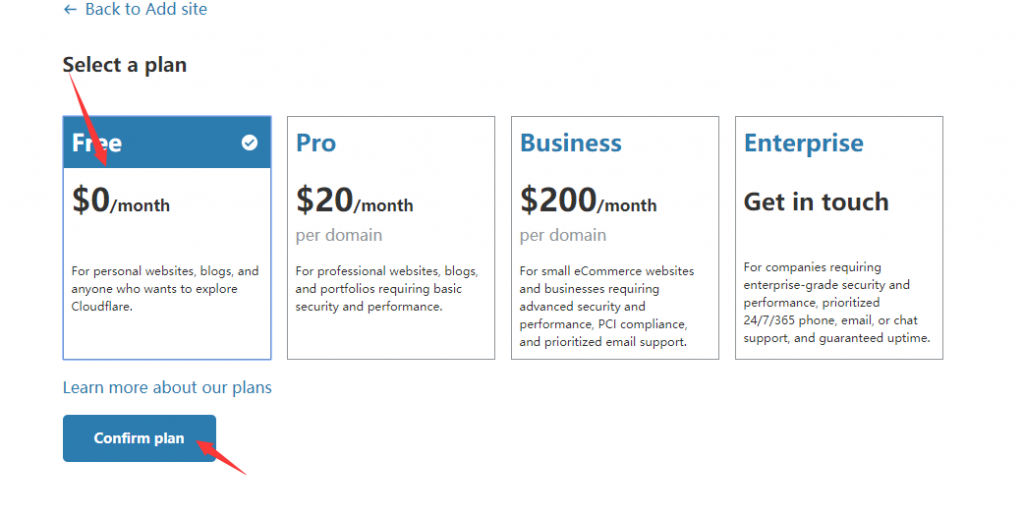This screenshot has height=518, width=1024.
Task: Click the Business plan description paragraph
Action: 607,306
